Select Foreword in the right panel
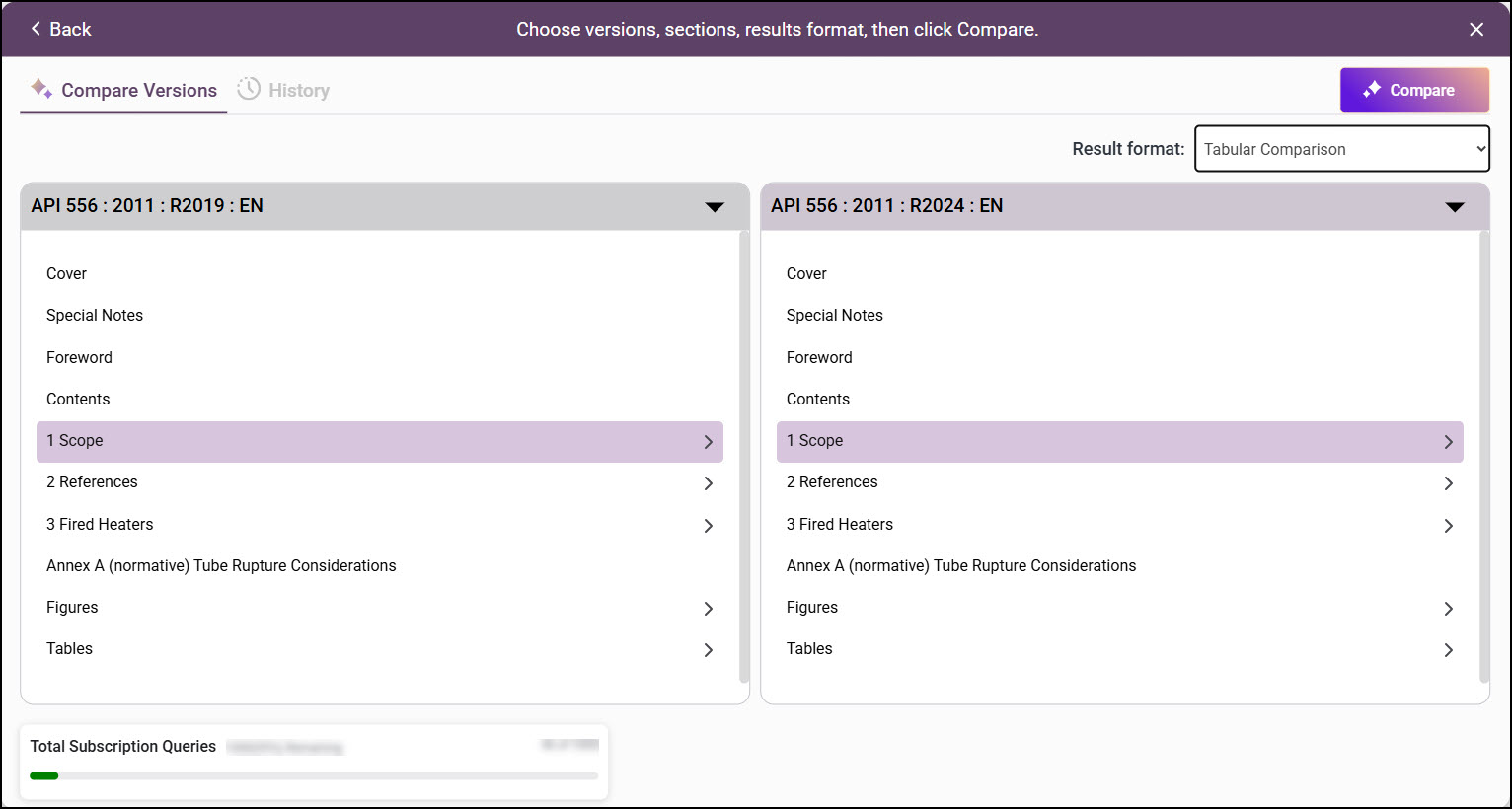Screen dimensions: 1512x809 (x=818, y=358)
